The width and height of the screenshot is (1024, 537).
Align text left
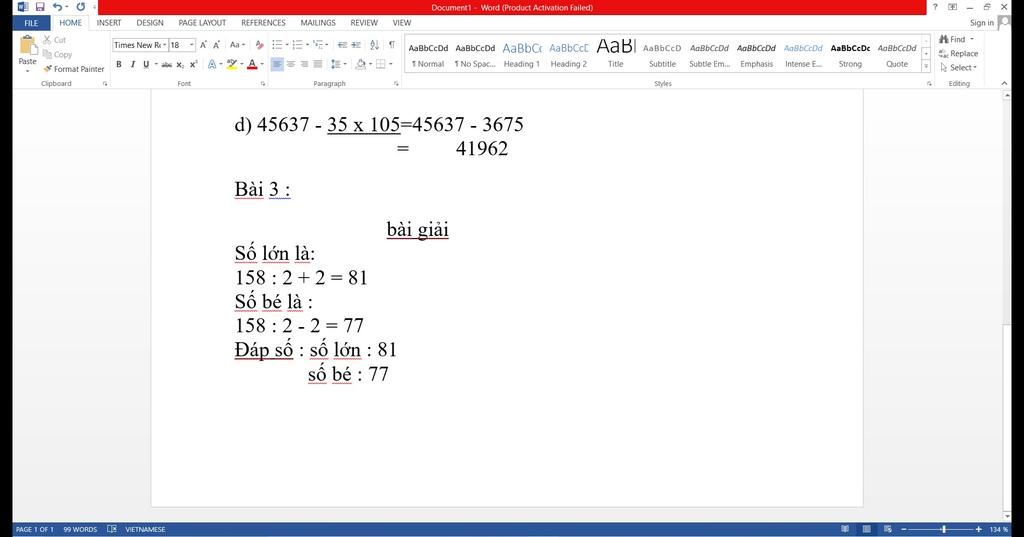click(x=277, y=64)
